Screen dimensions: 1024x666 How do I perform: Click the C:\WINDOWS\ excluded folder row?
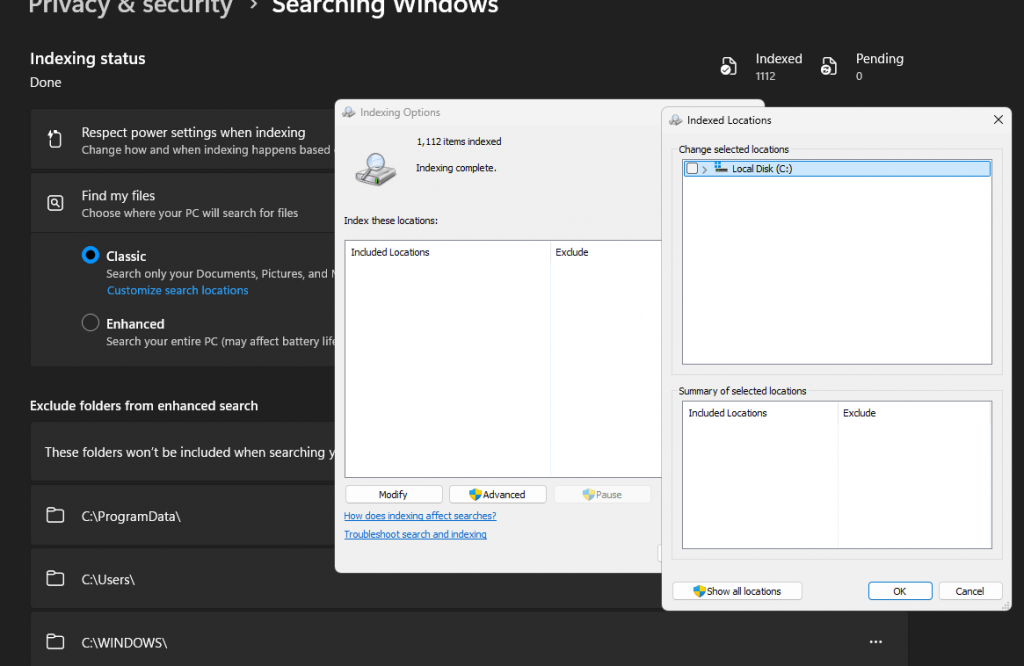[x=469, y=642]
